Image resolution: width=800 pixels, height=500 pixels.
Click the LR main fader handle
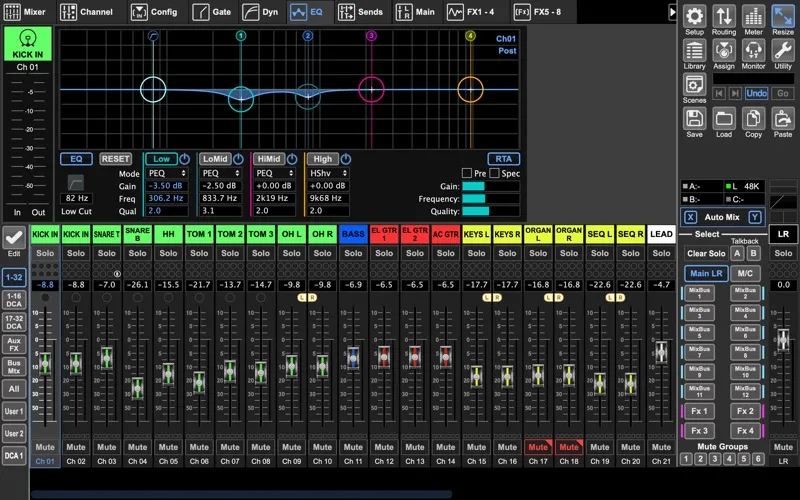pyautogui.click(x=783, y=340)
